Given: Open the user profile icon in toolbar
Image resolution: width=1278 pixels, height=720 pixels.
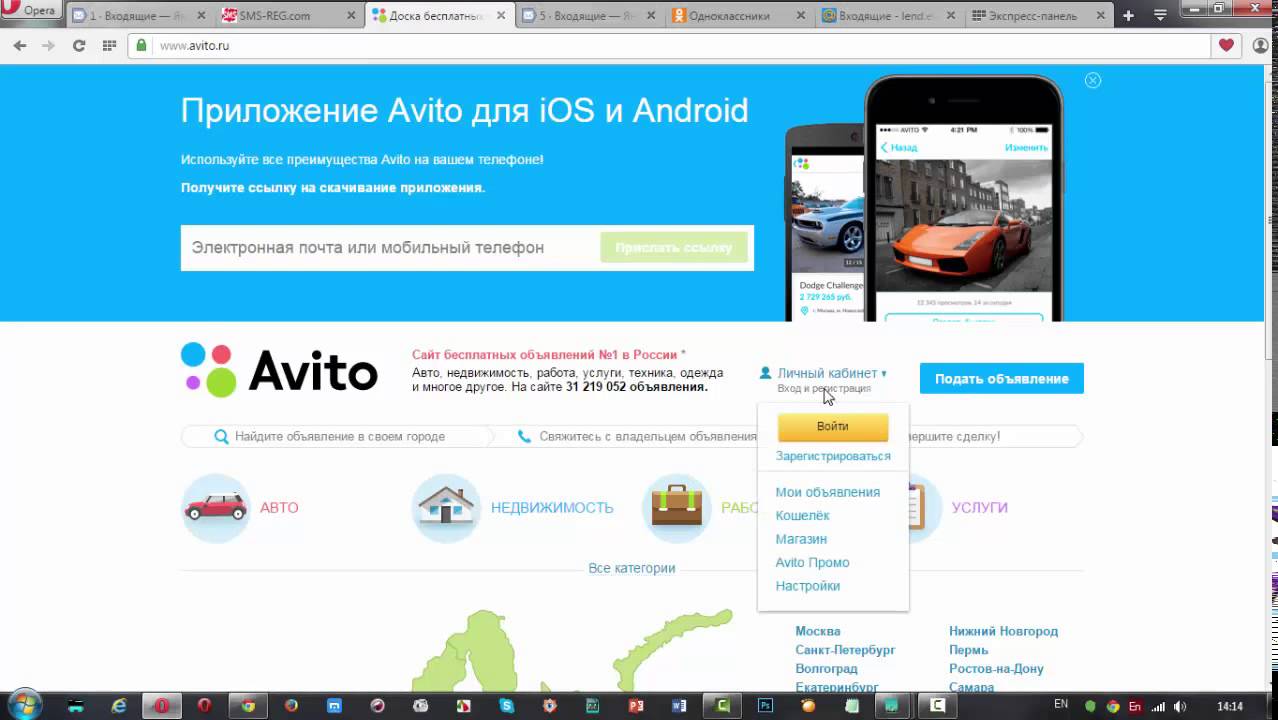Looking at the screenshot, I should [1260, 45].
